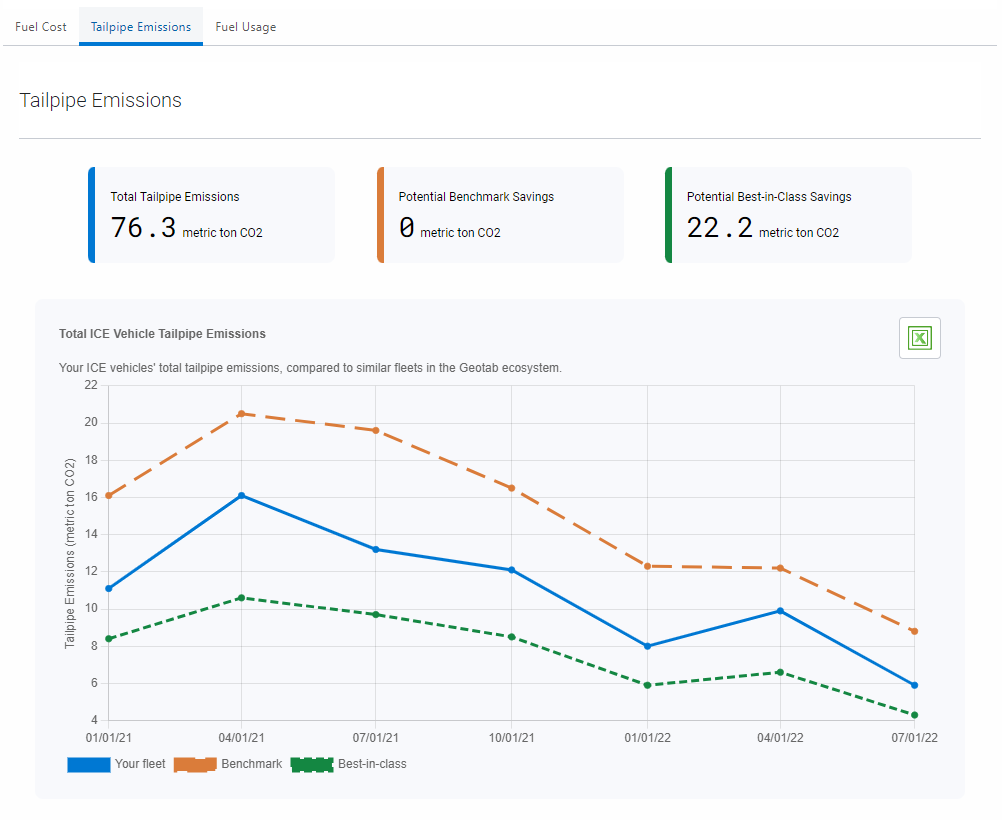Click the Benchmark peak point at 04/01/21

click(x=242, y=414)
